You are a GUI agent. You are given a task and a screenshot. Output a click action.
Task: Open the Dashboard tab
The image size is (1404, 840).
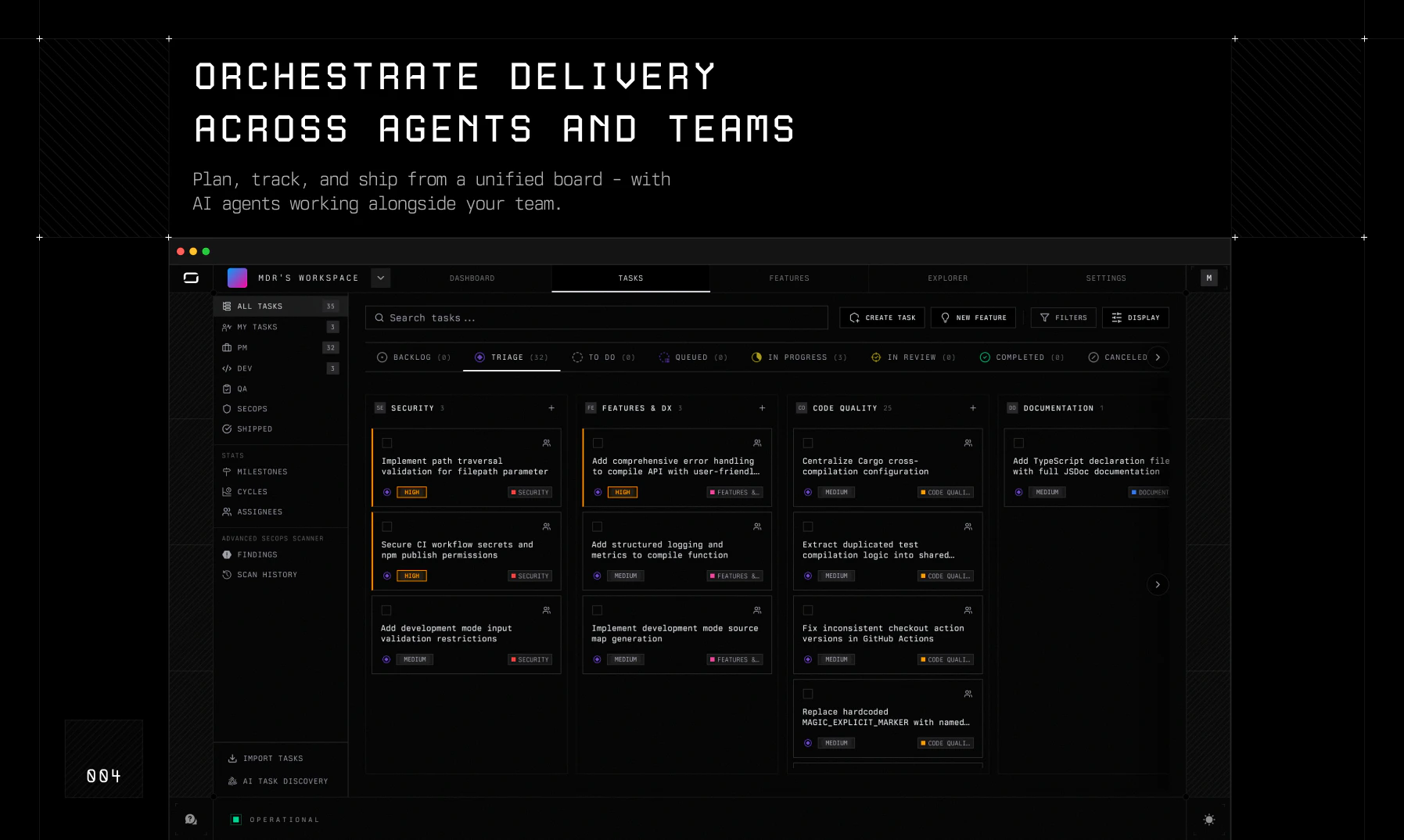point(472,278)
